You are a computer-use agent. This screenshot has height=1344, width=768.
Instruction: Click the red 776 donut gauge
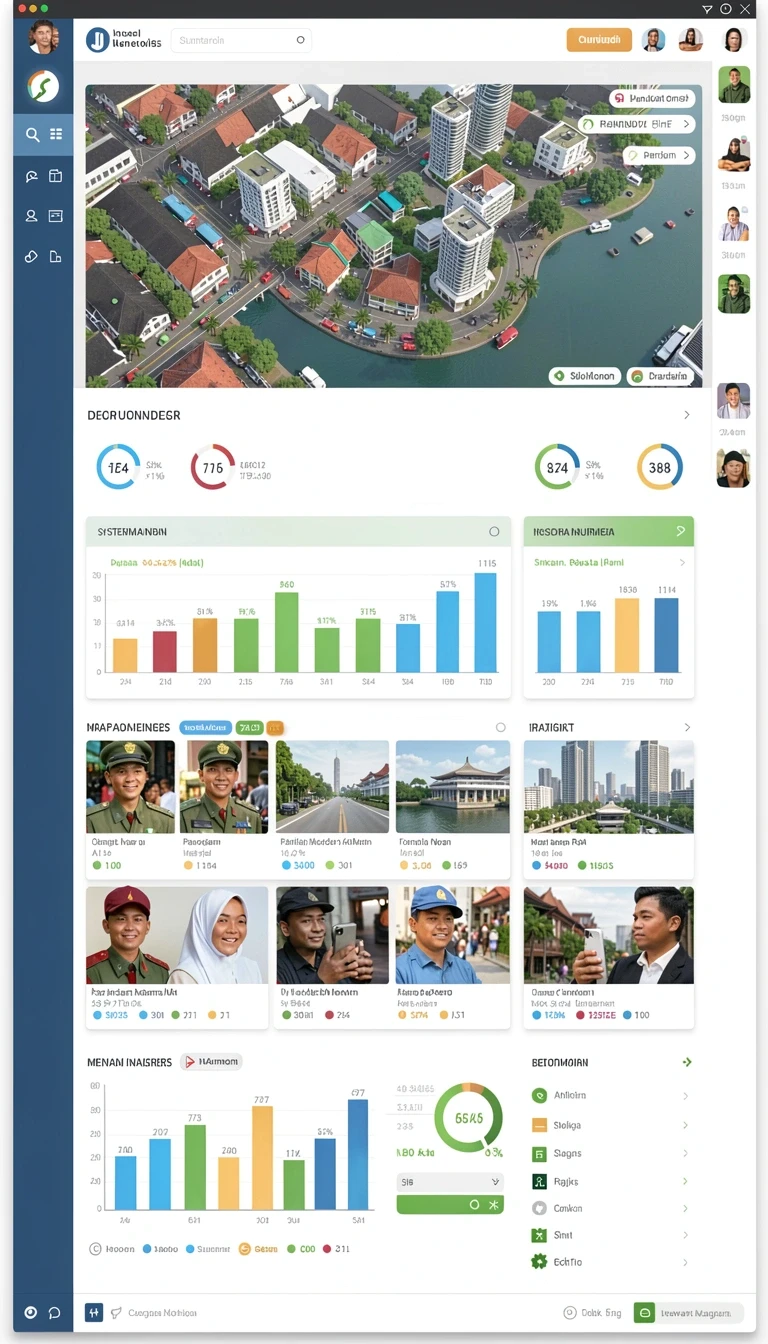[x=213, y=467]
